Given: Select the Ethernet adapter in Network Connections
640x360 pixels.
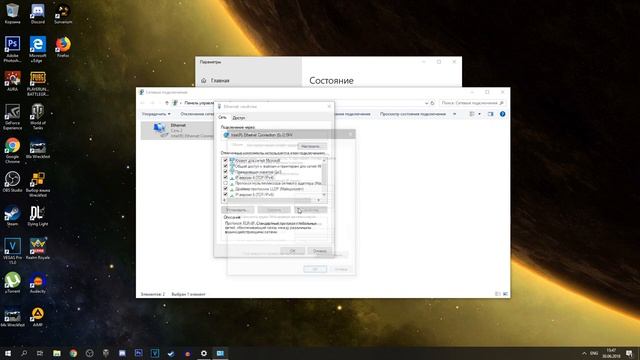Looking at the screenshot, I should pyautogui.click(x=178, y=130).
